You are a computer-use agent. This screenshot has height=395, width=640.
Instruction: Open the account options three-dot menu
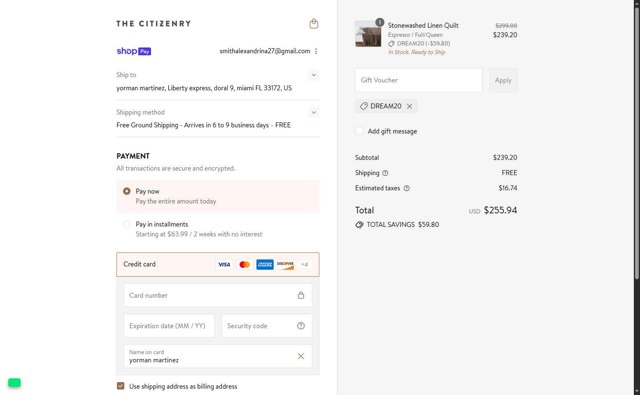coord(316,51)
